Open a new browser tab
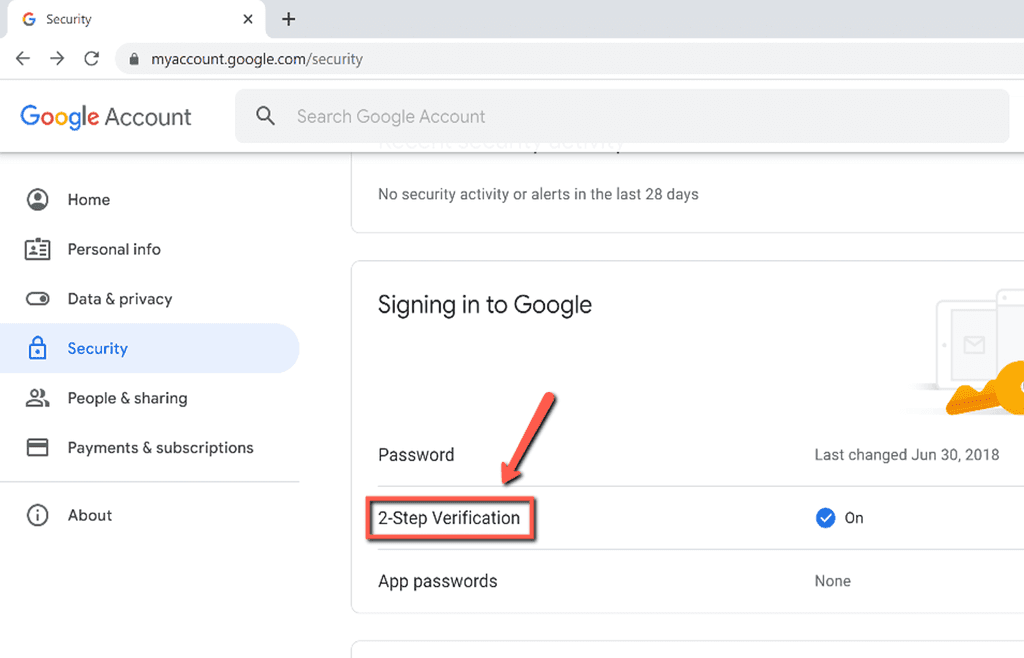Screen dimensions: 1024x658 pos(289,19)
